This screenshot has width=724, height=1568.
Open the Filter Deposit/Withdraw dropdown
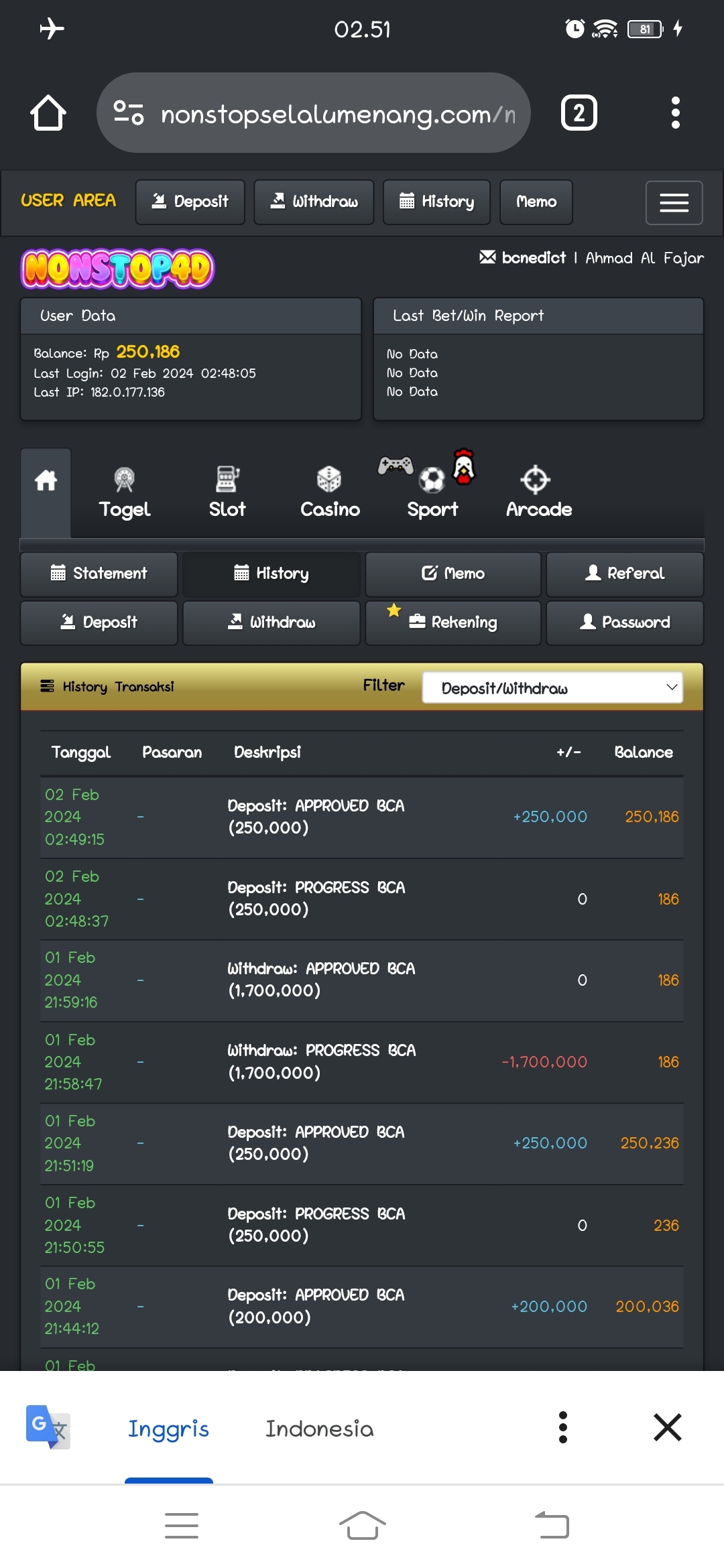click(552, 688)
